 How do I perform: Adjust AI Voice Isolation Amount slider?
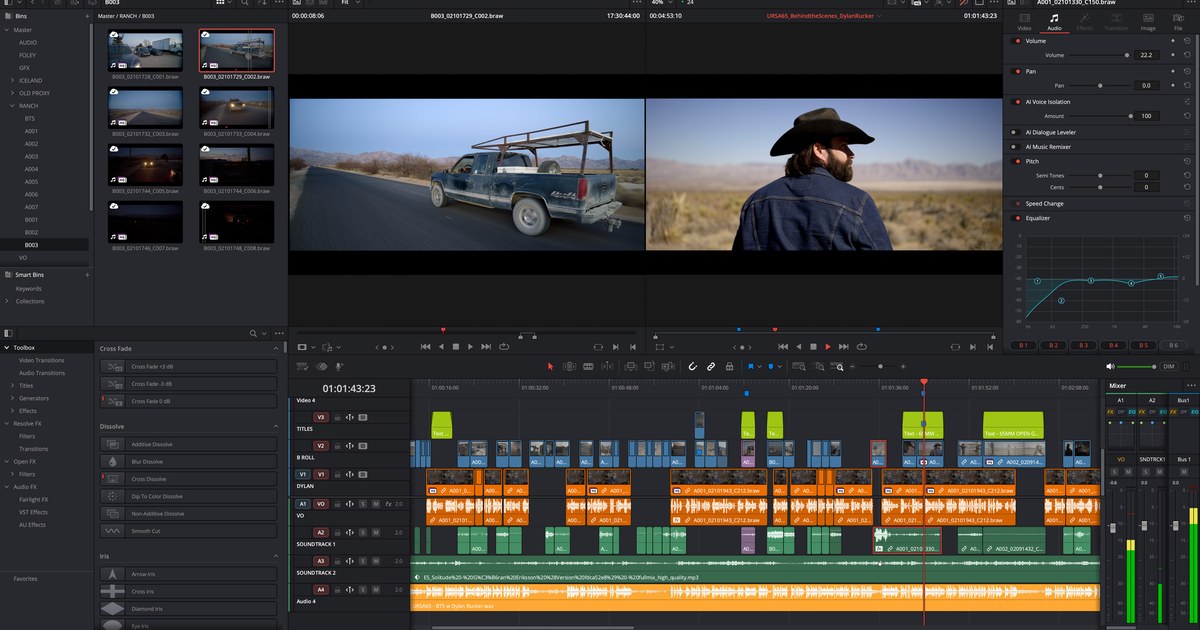[x=1130, y=116]
